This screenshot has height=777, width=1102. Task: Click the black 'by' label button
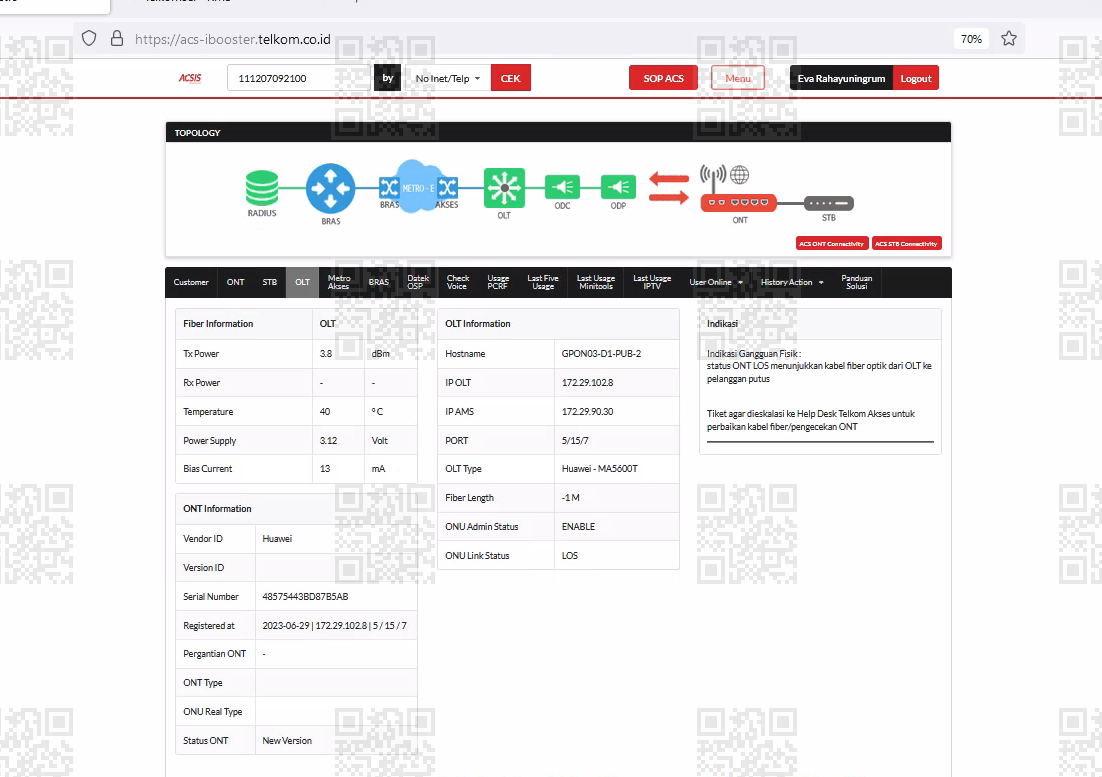[x=388, y=78]
